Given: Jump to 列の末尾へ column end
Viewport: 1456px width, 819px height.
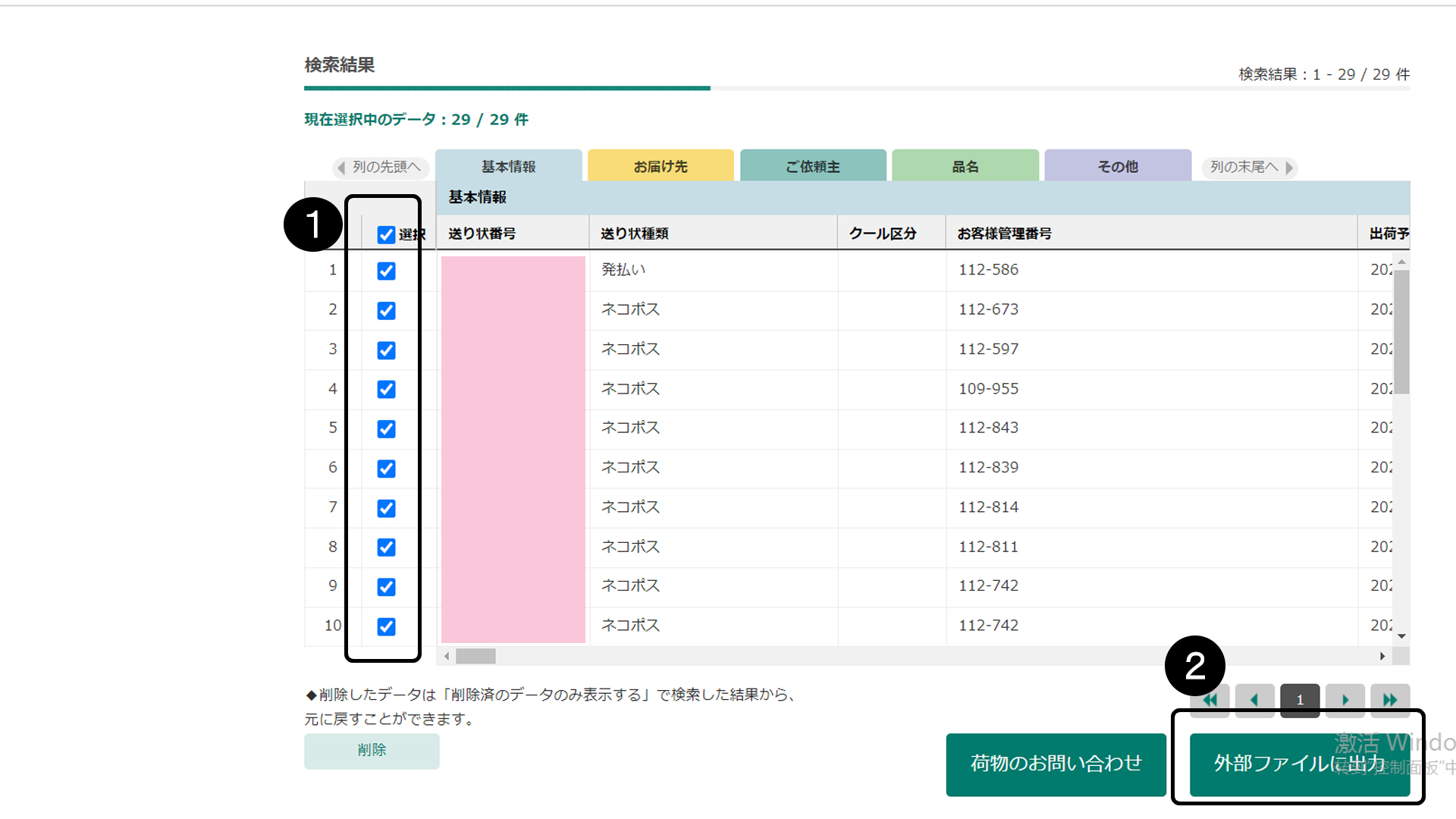Looking at the screenshot, I should tap(1250, 167).
